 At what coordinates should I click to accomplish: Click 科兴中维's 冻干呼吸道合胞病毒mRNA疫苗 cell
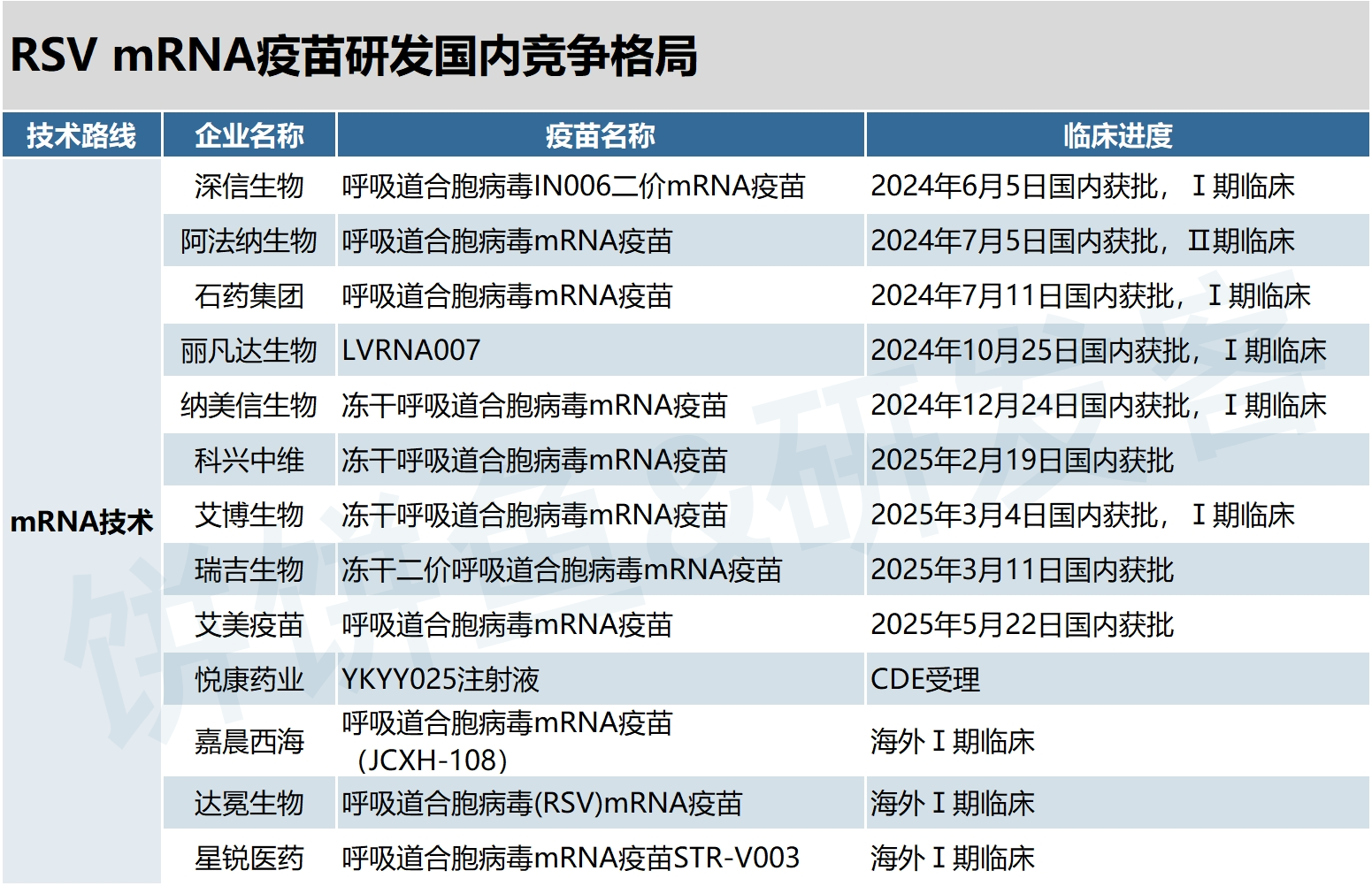point(601,460)
